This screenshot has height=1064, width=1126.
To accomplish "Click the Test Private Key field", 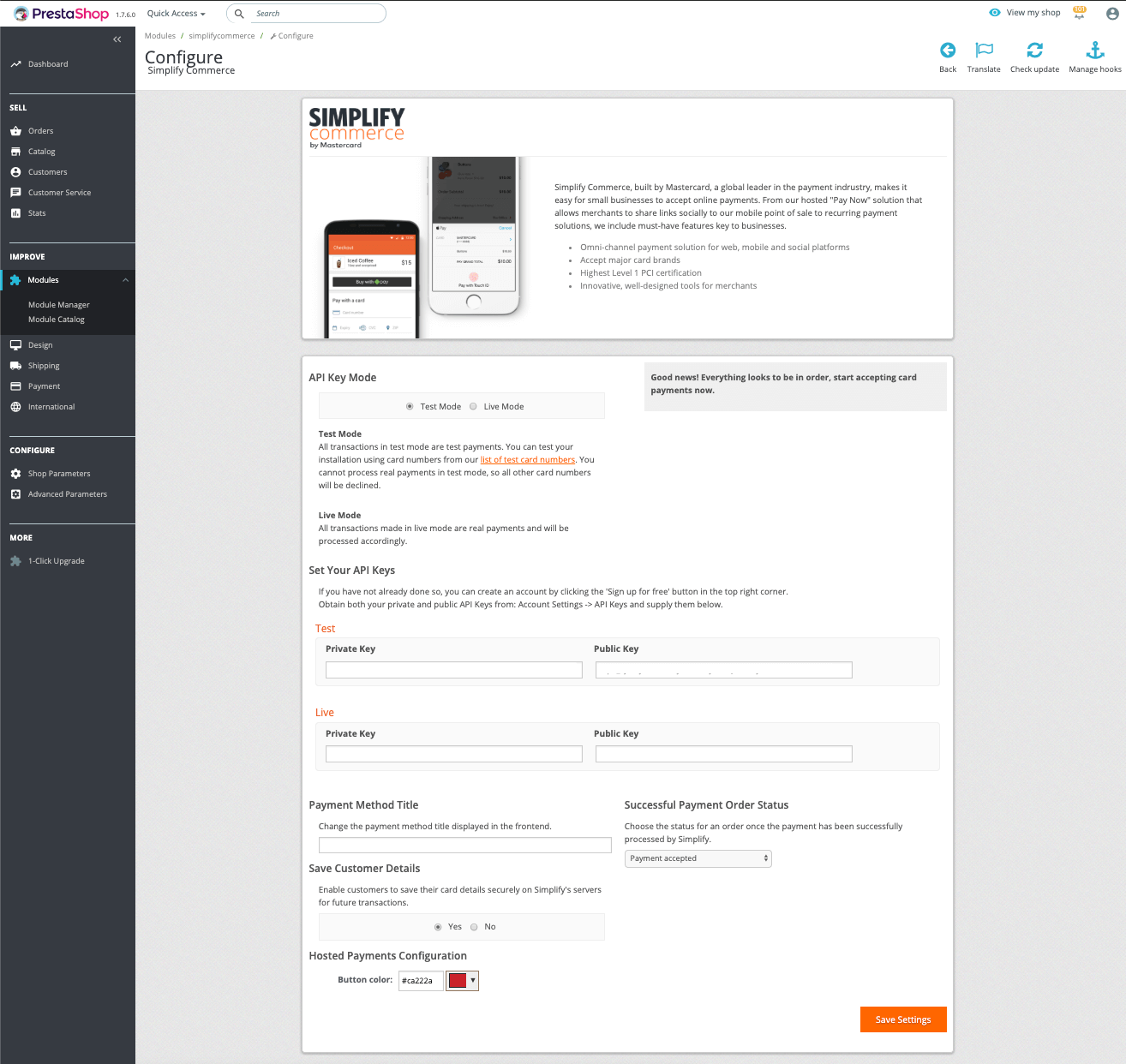I will pos(454,670).
